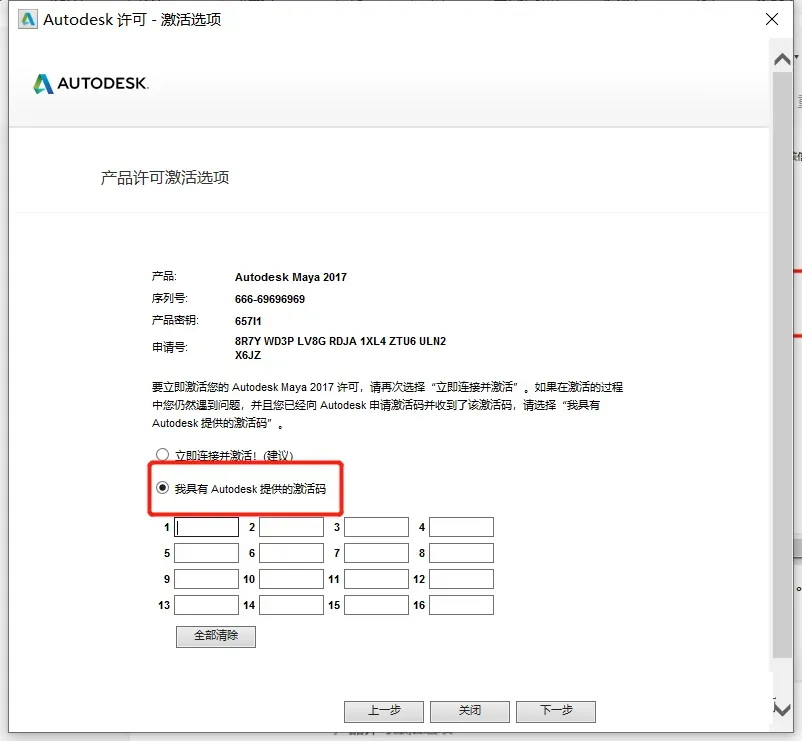Image resolution: width=802 pixels, height=741 pixels.
Task: Click the vertical scrollbar track
Action: [782, 364]
